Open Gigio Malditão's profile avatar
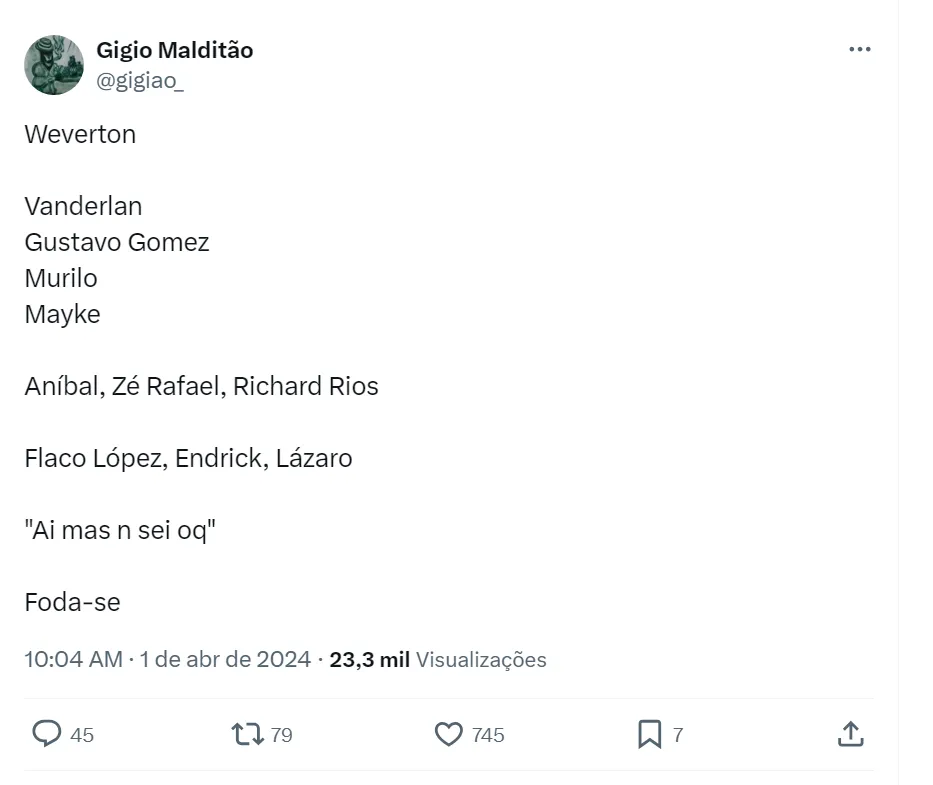The image size is (933, 785). (54, 65)
